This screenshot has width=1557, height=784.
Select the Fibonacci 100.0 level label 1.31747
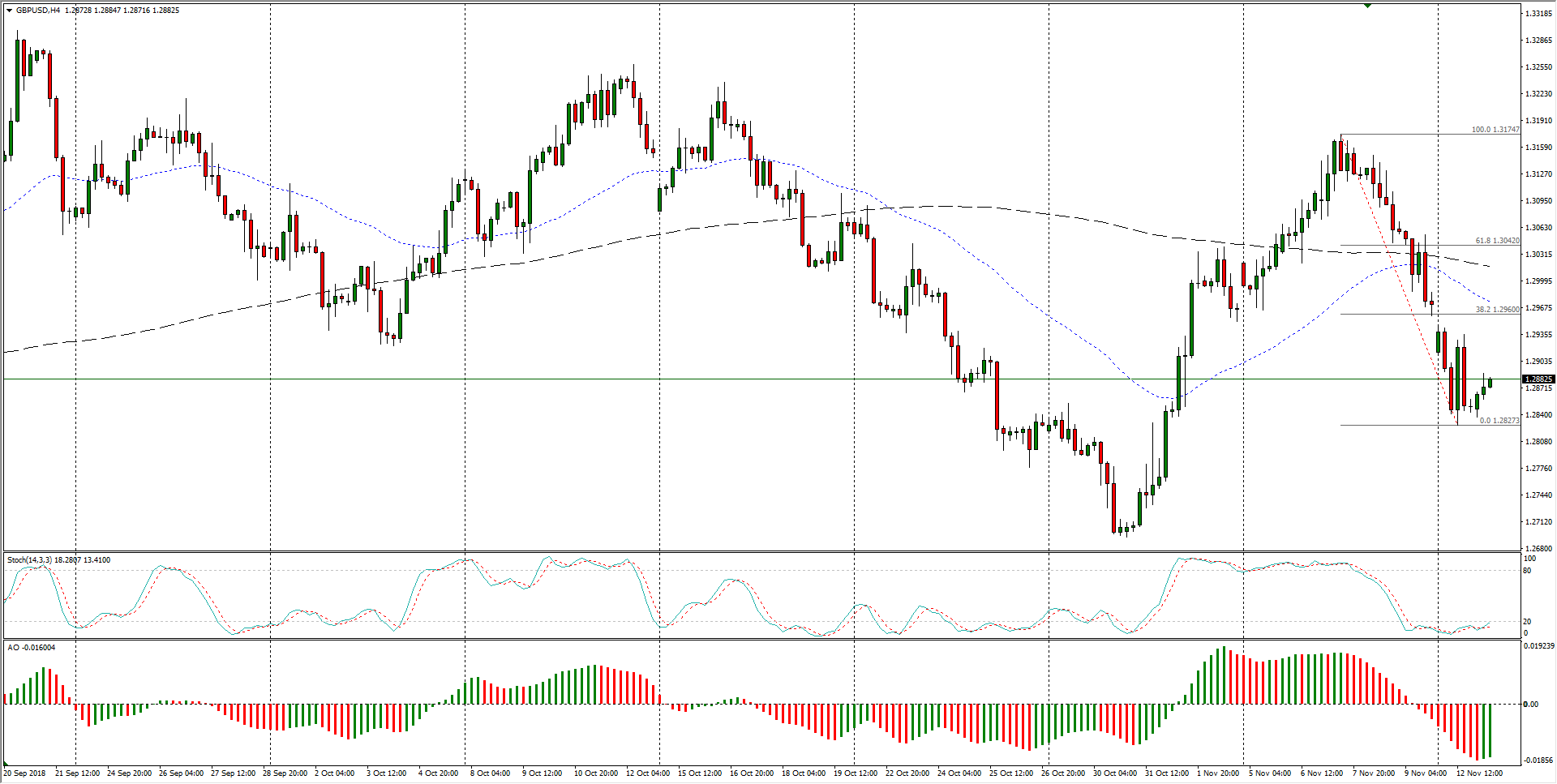pos(1495,130)
